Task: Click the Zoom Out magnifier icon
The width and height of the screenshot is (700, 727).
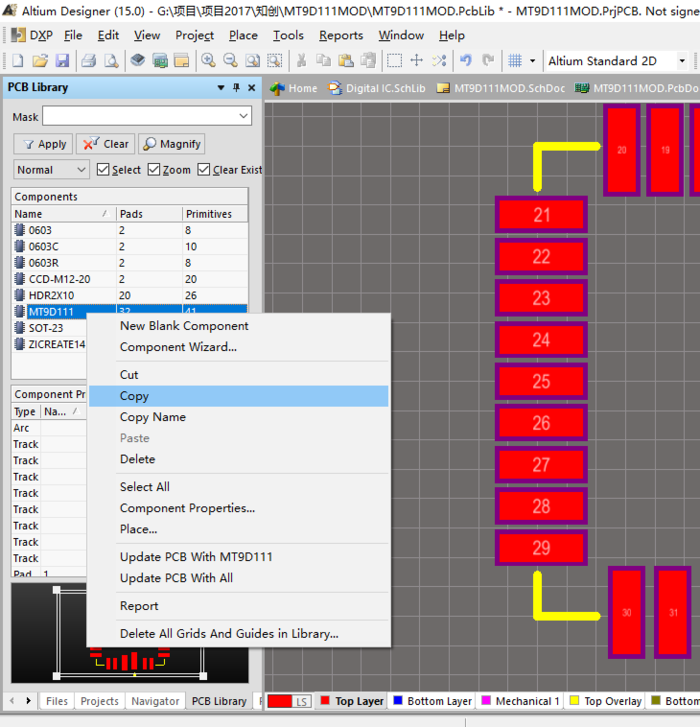Action: click(230, 61)
